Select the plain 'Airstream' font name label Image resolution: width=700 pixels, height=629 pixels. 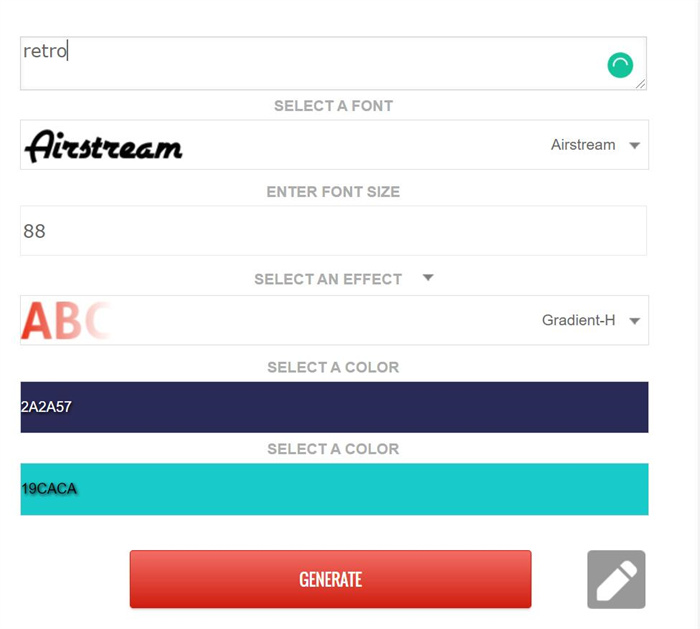pyautogui.click(x=583, y=145)
